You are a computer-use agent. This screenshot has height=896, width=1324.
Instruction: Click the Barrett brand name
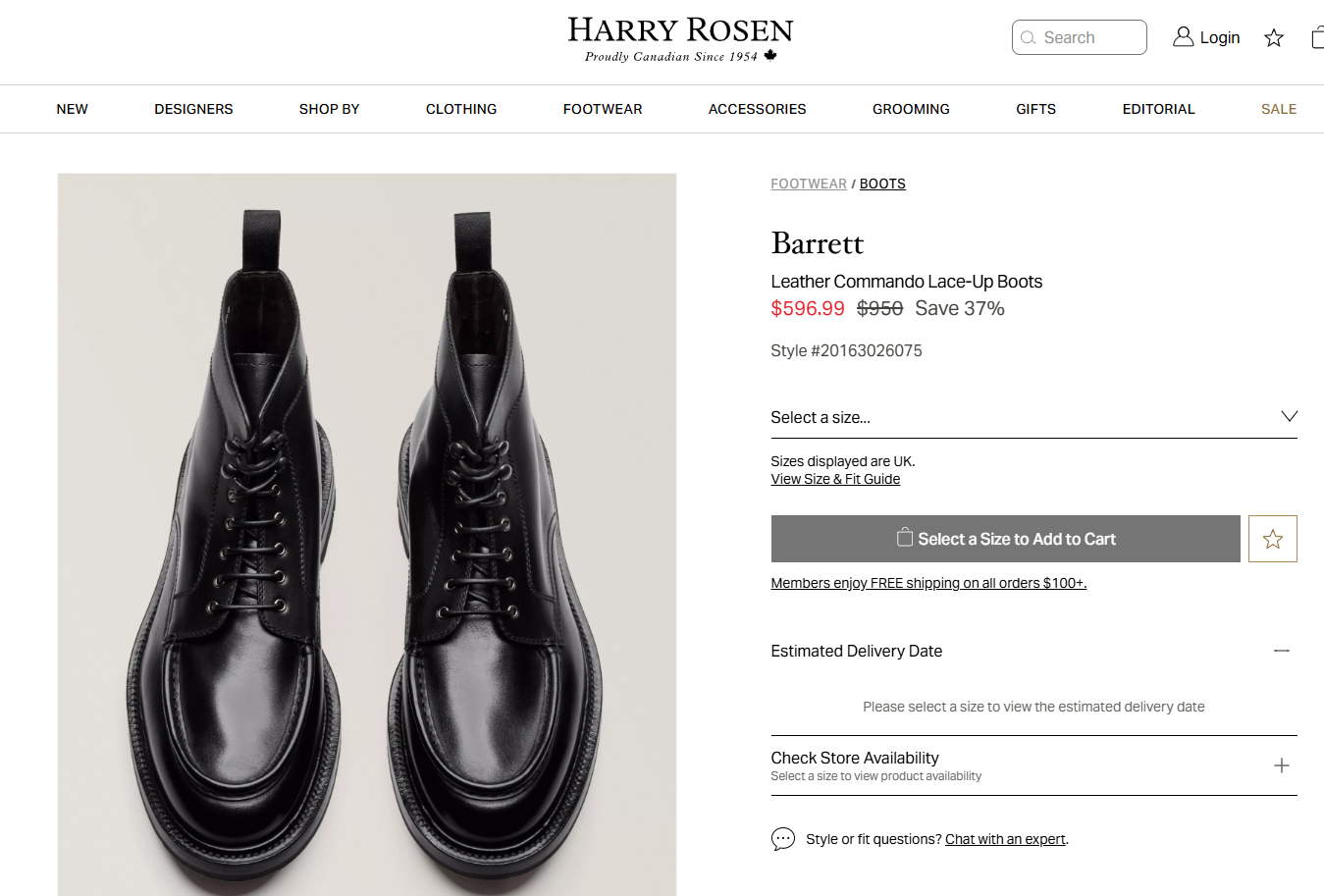pyautogui.click(x=818, y=242)
